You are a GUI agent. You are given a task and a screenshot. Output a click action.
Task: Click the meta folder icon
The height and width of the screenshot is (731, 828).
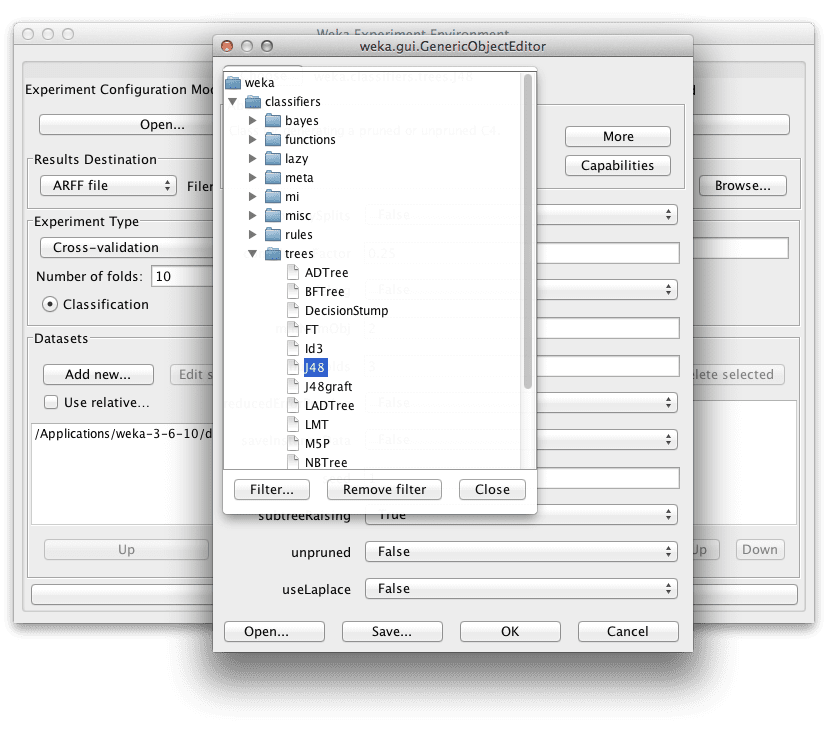(x=273, y=177)
